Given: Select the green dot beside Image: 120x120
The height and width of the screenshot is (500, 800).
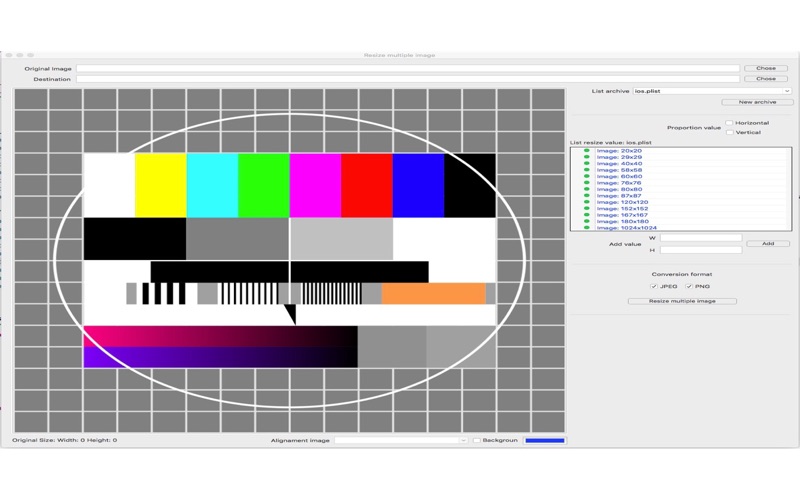Looking at the screenshot, I should pyautogui.click(x=586, y=202).
